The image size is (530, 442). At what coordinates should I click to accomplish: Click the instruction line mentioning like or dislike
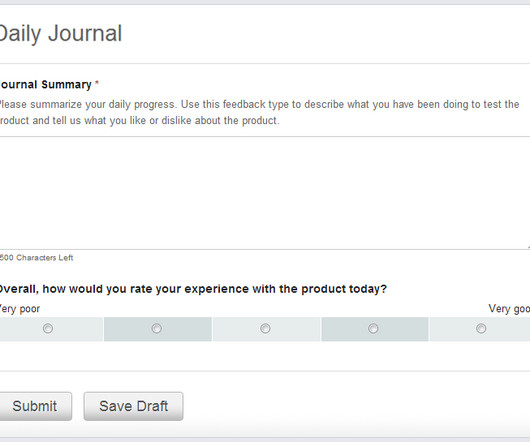(139, 121)
